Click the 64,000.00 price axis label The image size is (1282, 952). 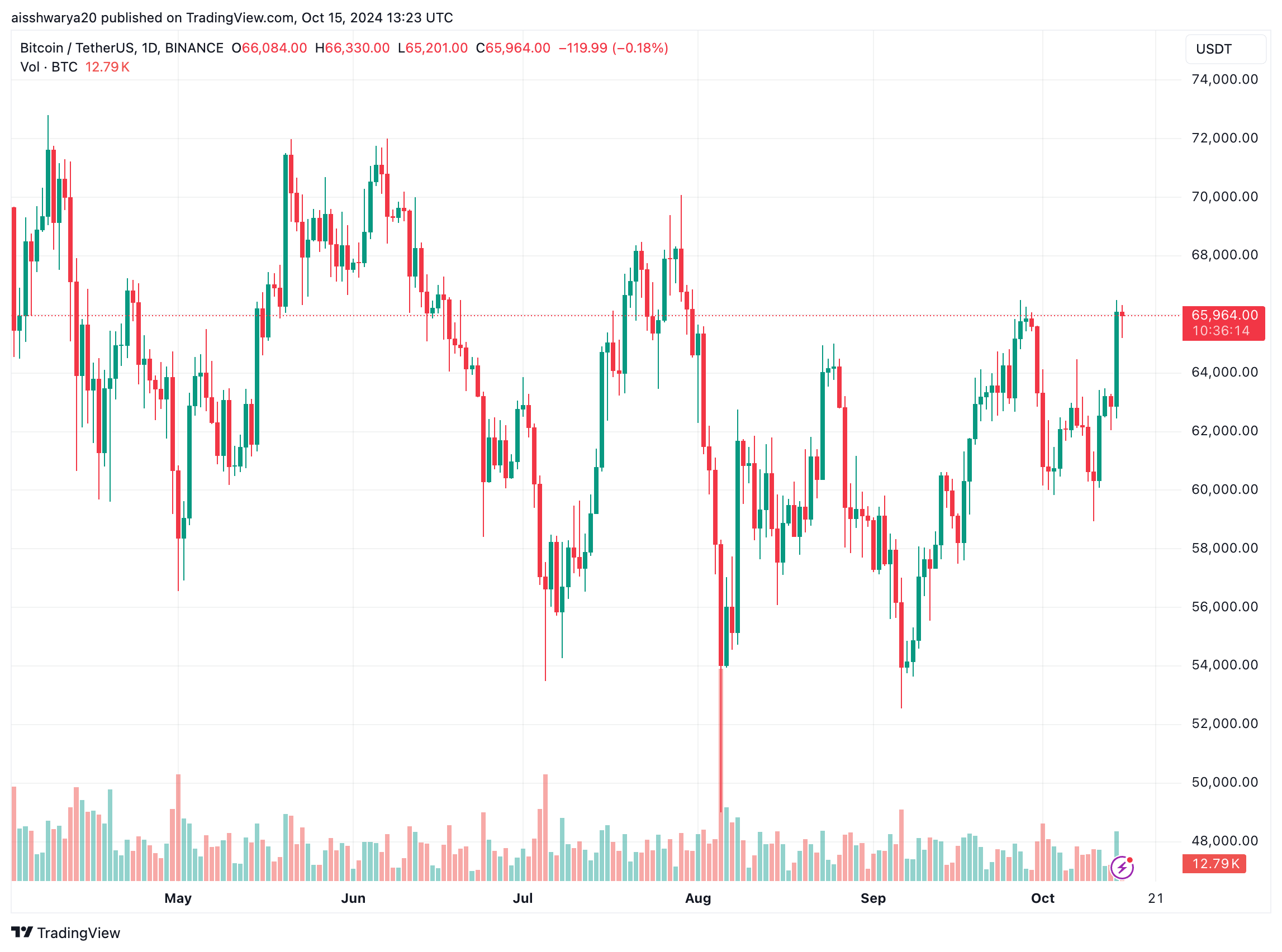coord(1224,372)
